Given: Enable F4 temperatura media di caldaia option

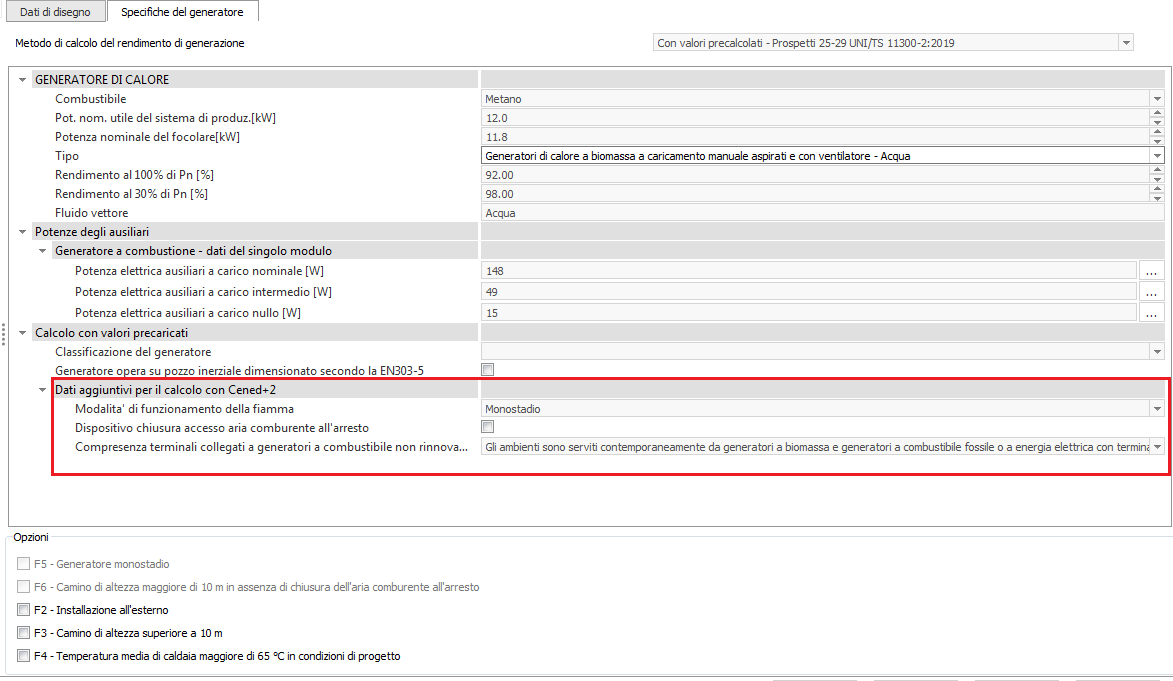Looking at the screenshot, I should pyautogui.click(x=23, y=657).
